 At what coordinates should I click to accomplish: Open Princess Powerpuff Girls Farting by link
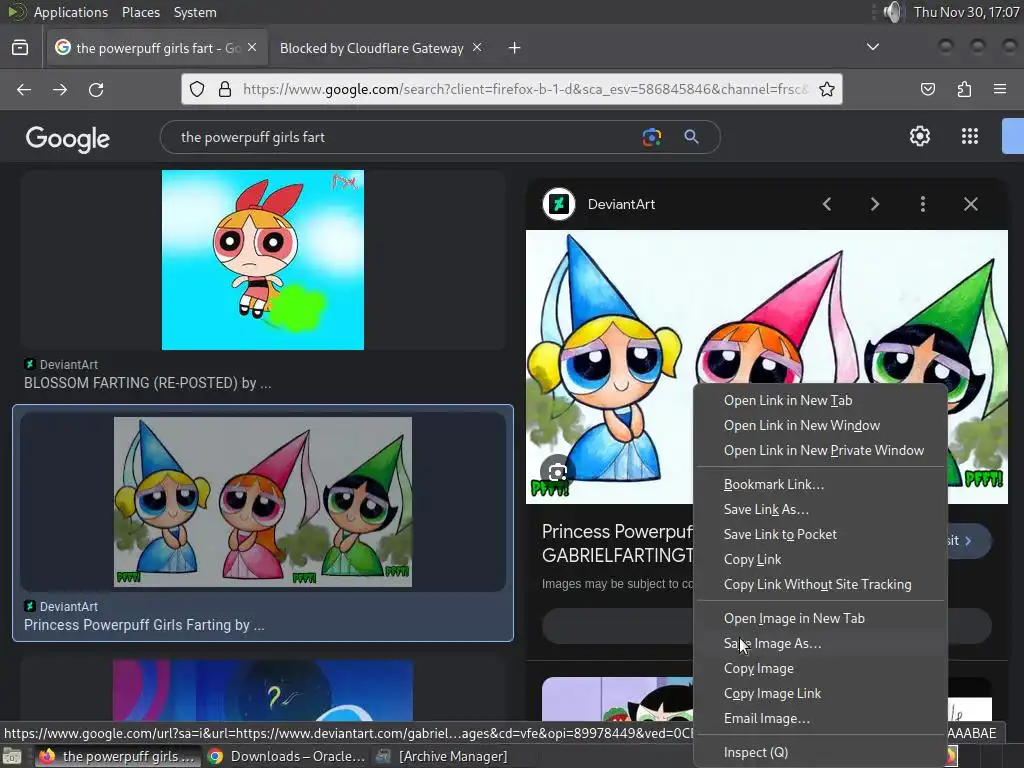[x=144, y=625]
